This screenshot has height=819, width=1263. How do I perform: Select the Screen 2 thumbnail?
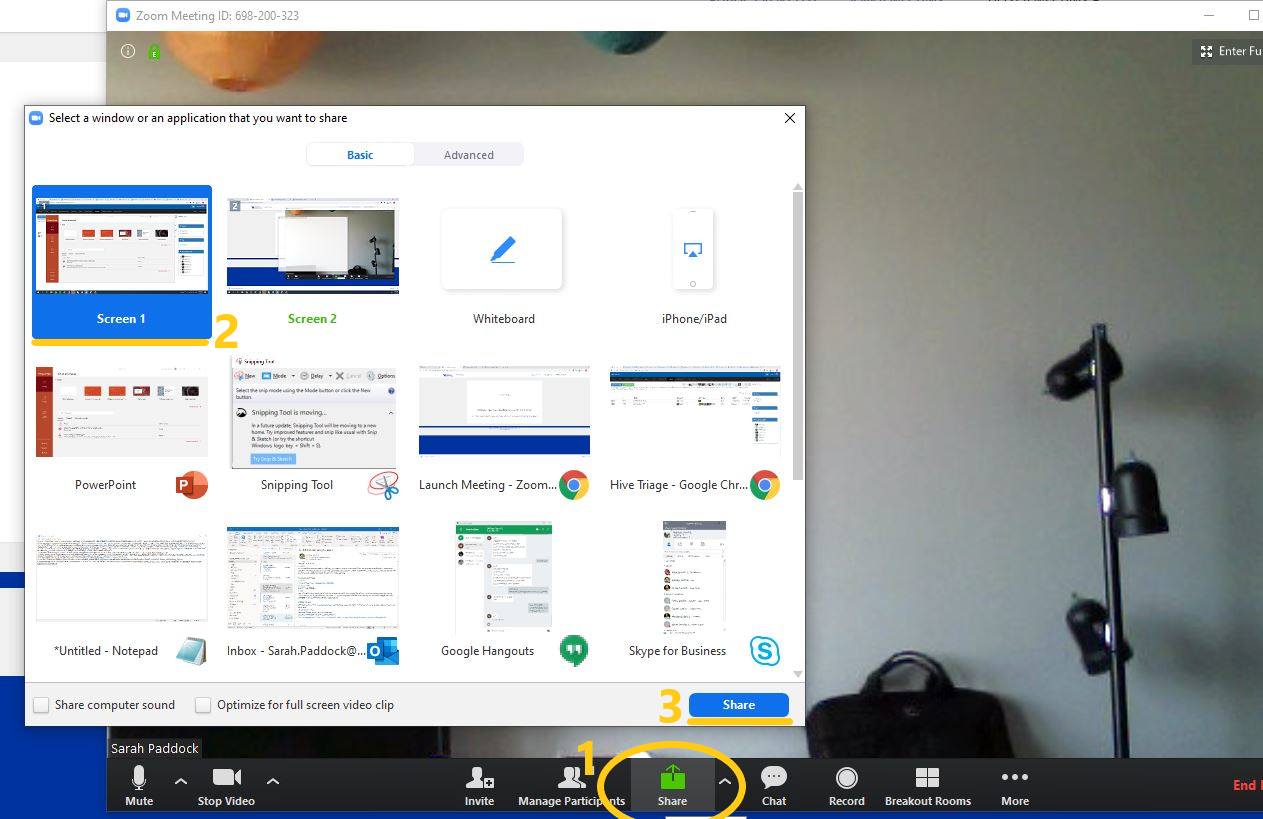(313, 245)
